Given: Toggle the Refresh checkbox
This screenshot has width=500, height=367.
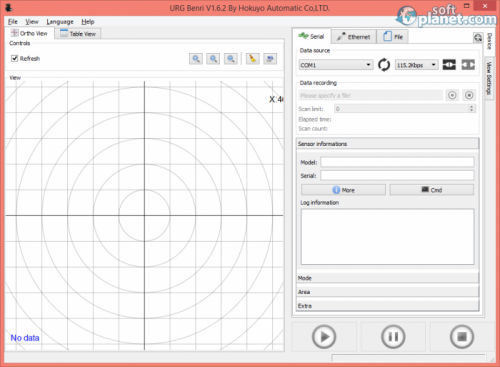Looking at the screenshot, I should coord(14,58).
